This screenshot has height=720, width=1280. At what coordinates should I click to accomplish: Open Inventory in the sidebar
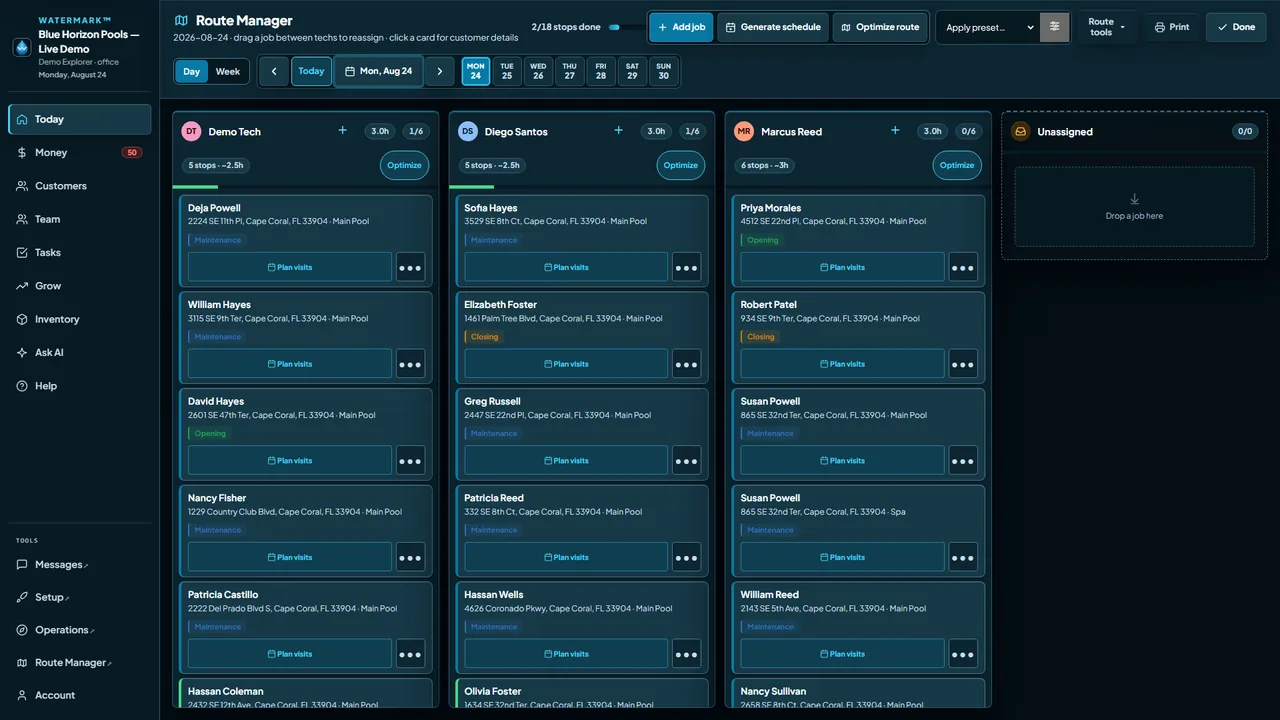click(80, 319)
